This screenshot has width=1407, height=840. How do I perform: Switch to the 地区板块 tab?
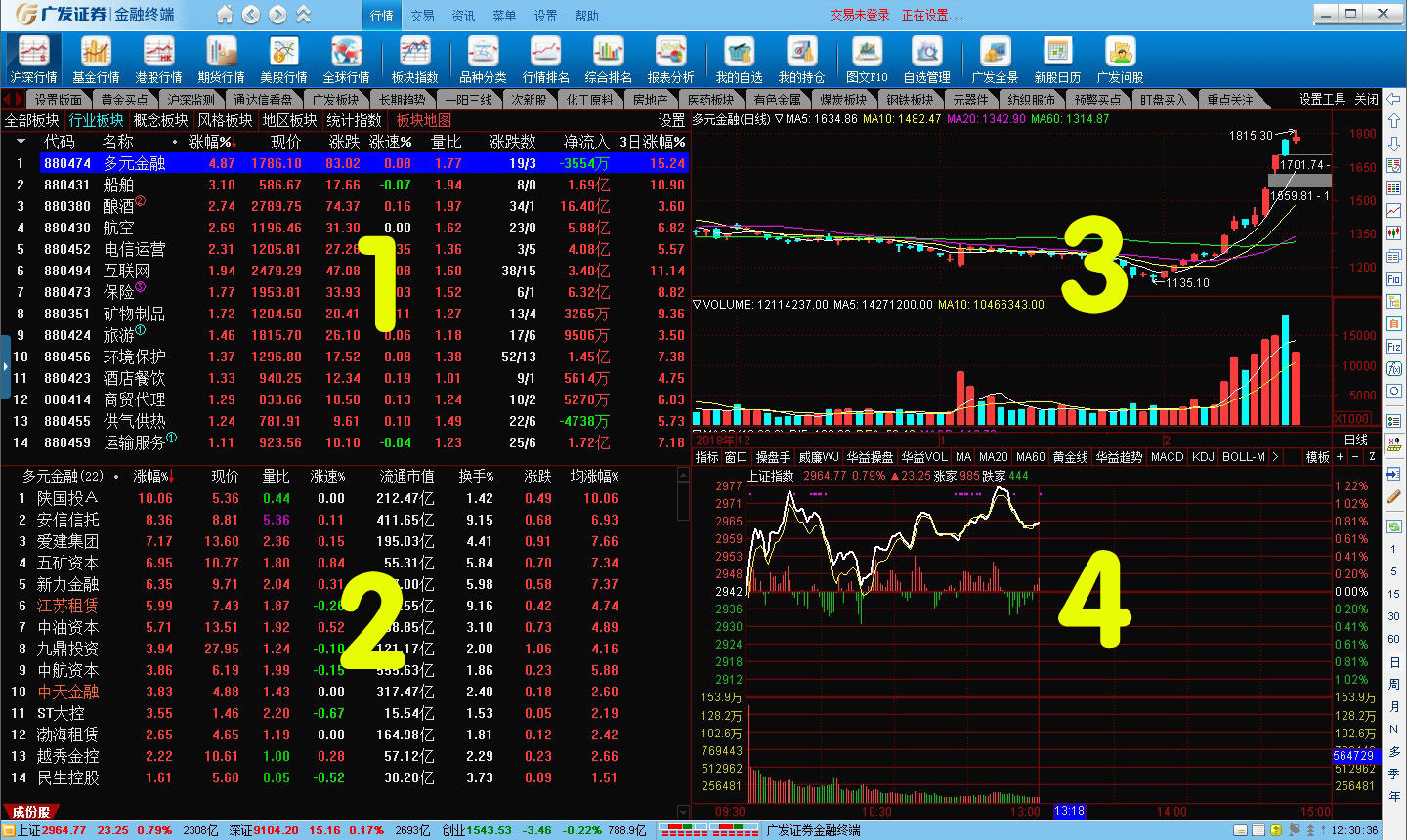tap(290, 120)
